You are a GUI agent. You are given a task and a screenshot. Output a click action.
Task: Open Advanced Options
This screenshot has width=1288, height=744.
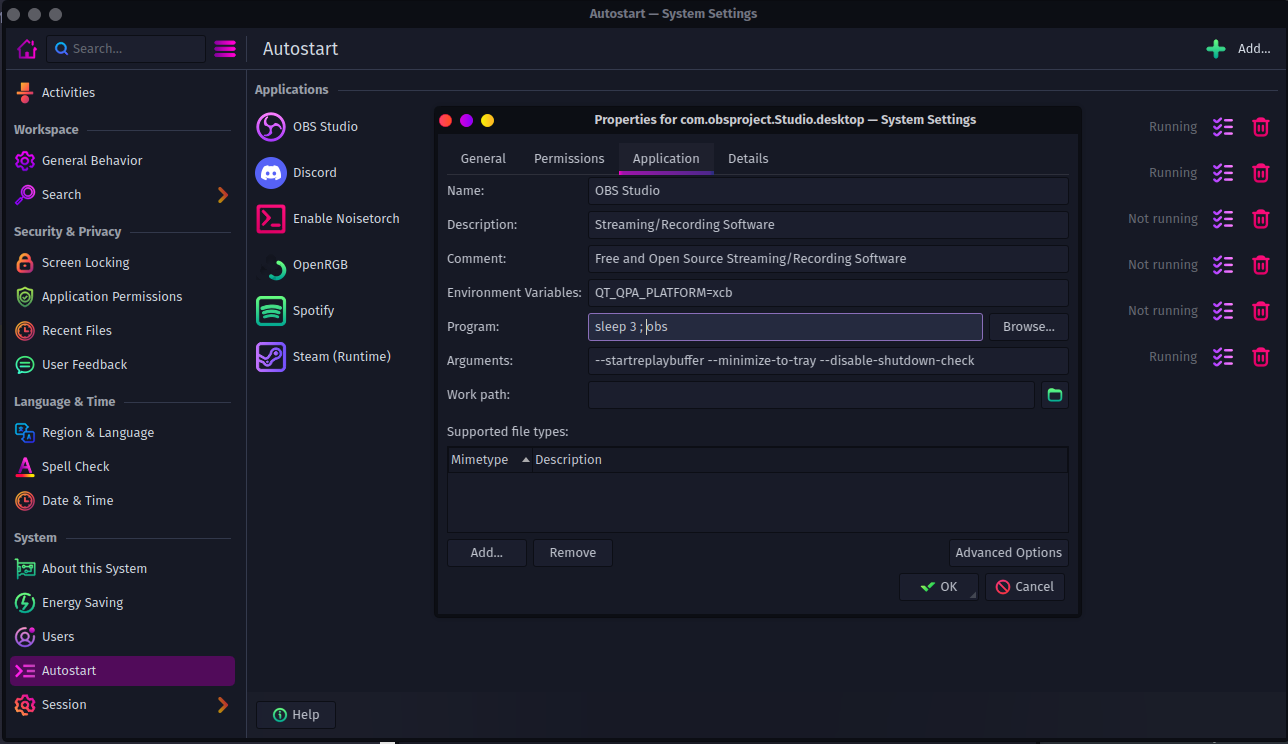point(1009,553)
